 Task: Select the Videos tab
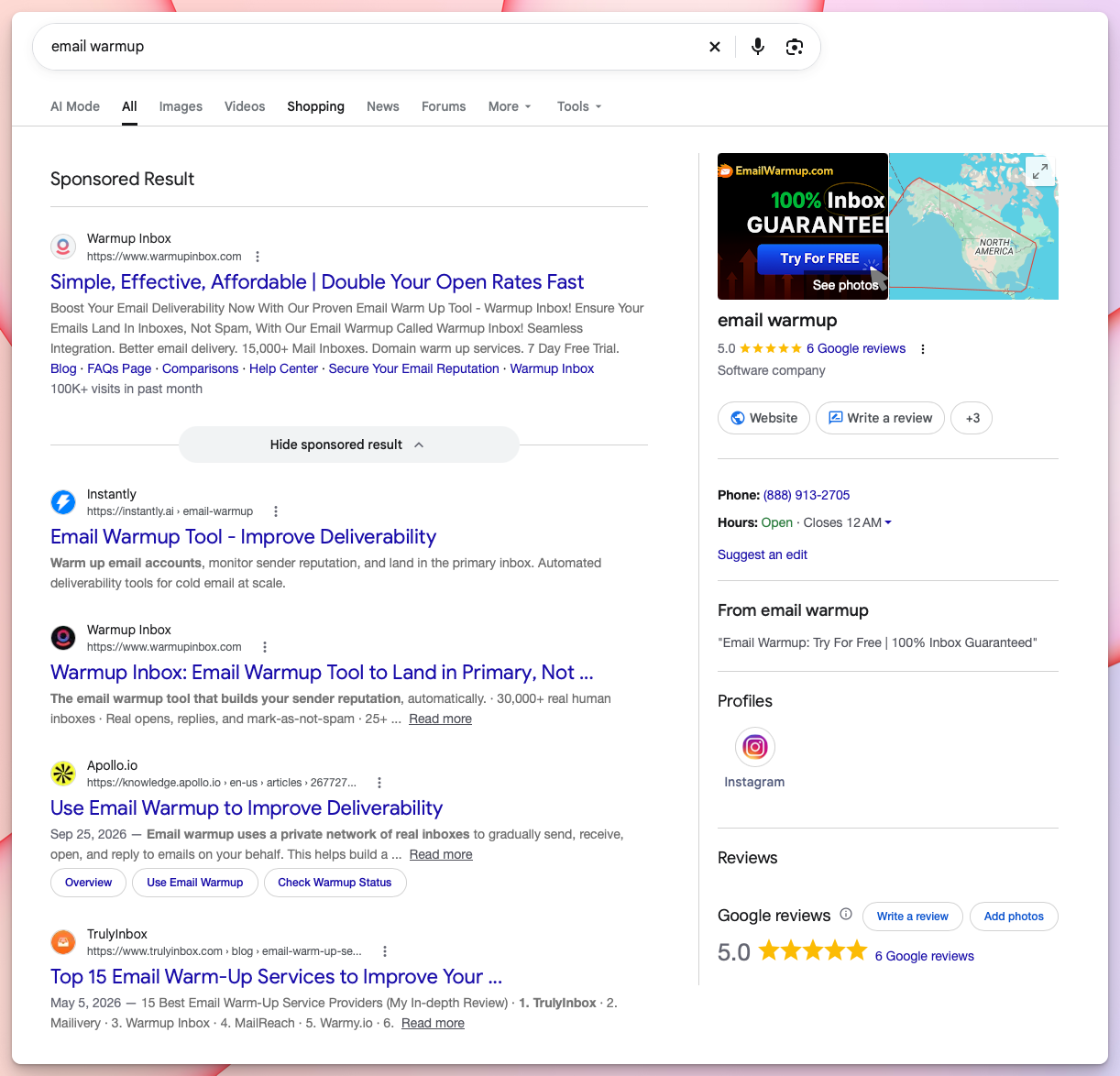[245, 106]
